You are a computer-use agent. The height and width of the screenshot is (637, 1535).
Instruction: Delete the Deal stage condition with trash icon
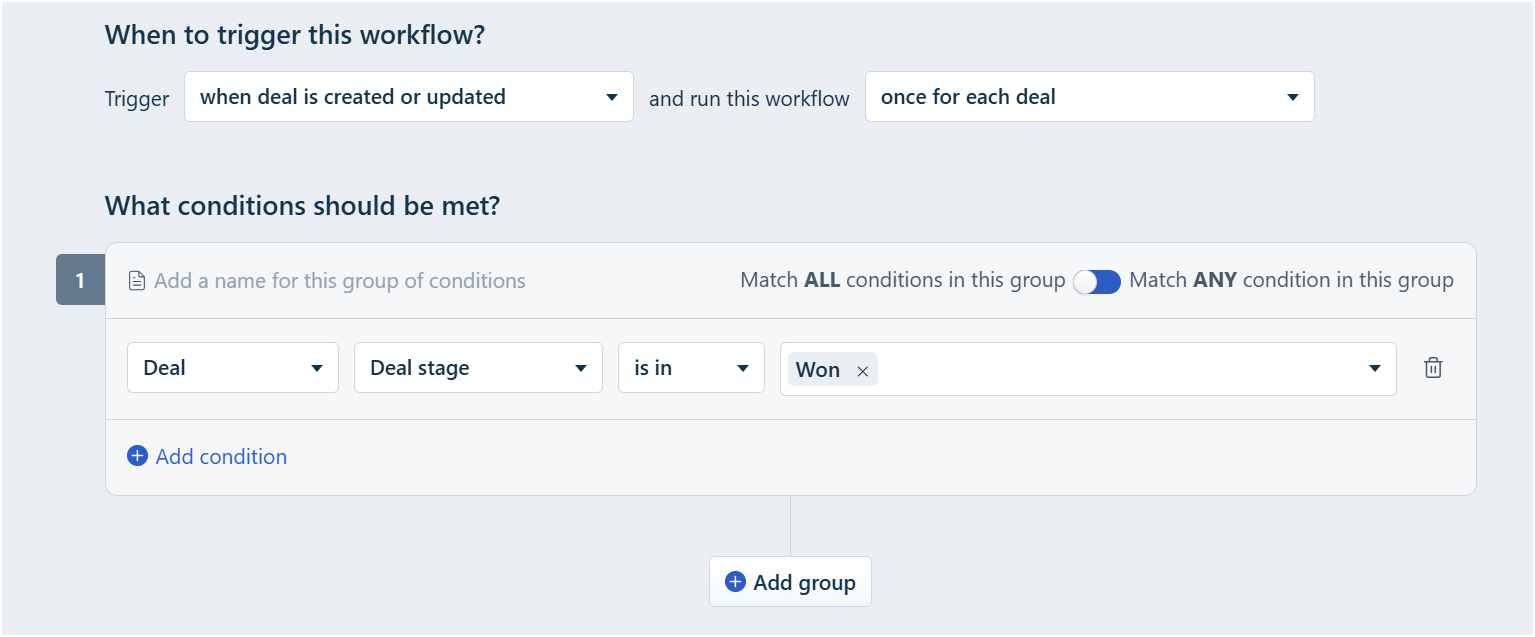1433,368
